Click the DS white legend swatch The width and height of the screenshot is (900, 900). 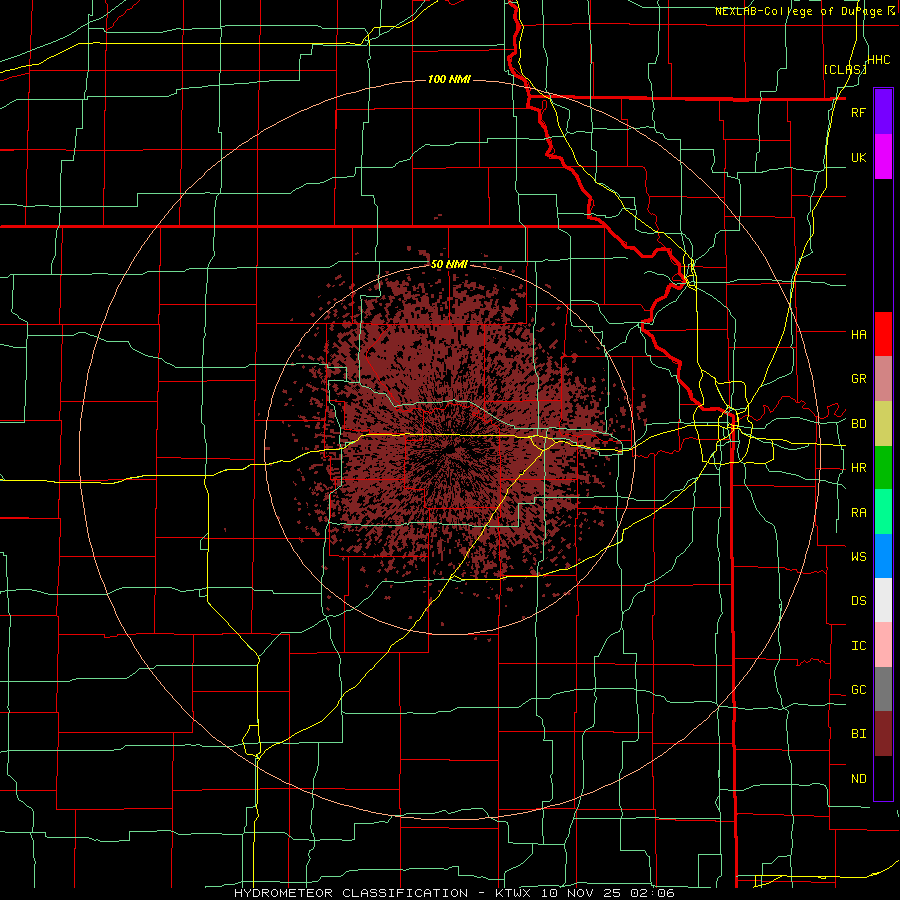(883, 600)
